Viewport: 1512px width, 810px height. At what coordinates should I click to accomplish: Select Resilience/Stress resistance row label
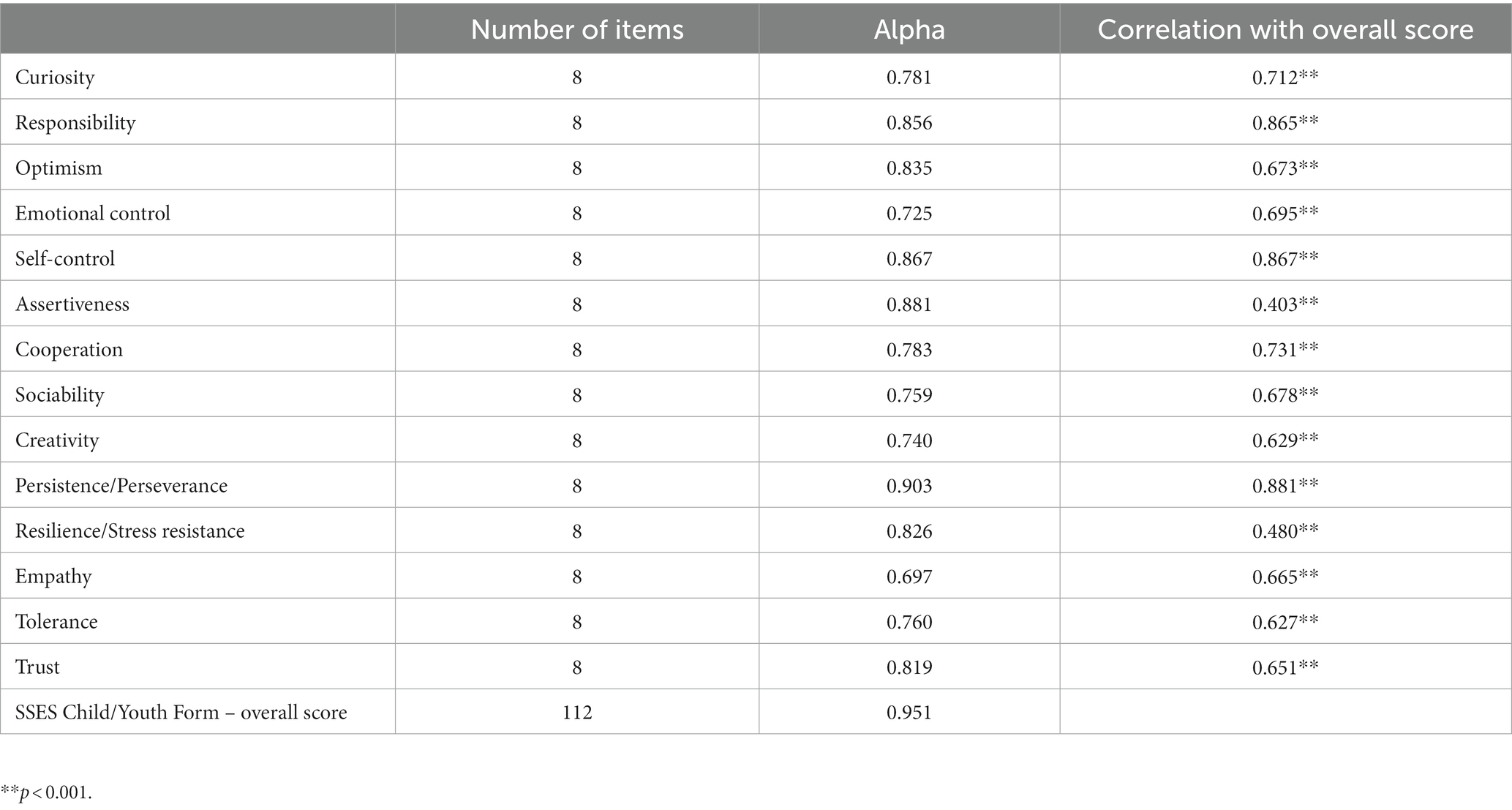click(130, 531)
